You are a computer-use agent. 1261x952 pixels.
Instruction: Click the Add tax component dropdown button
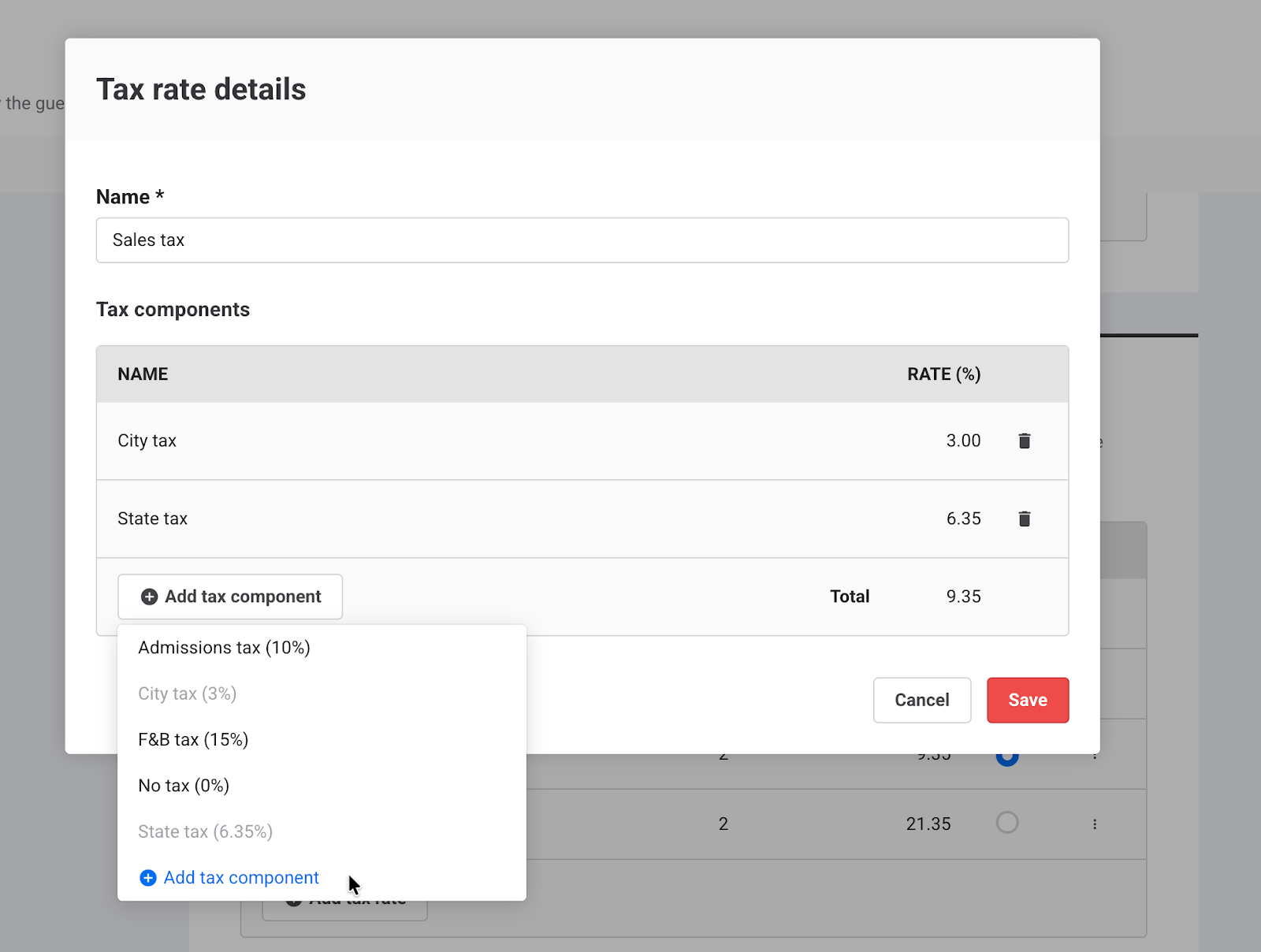230,597
